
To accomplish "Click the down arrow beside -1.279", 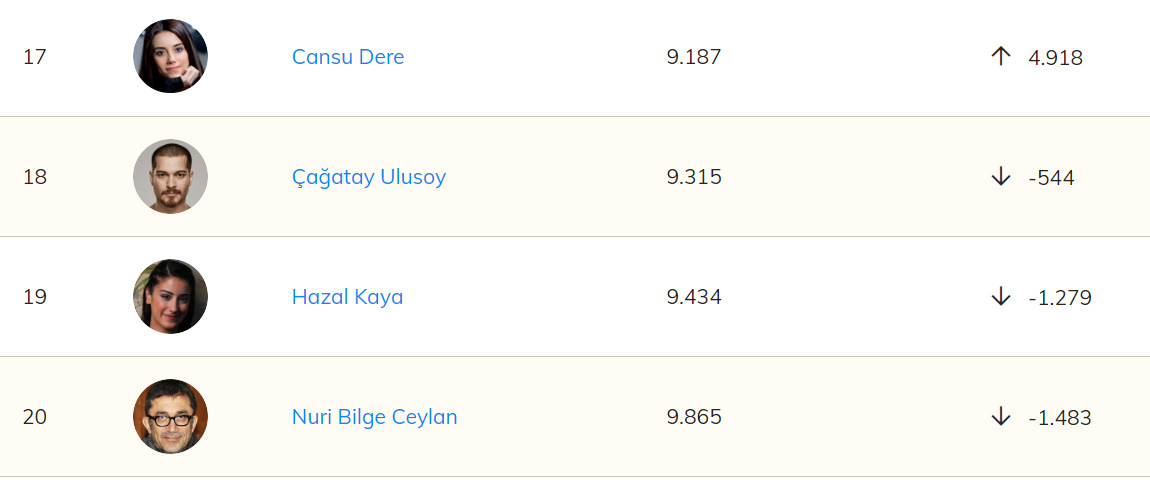I will (x=1001, y=297).
